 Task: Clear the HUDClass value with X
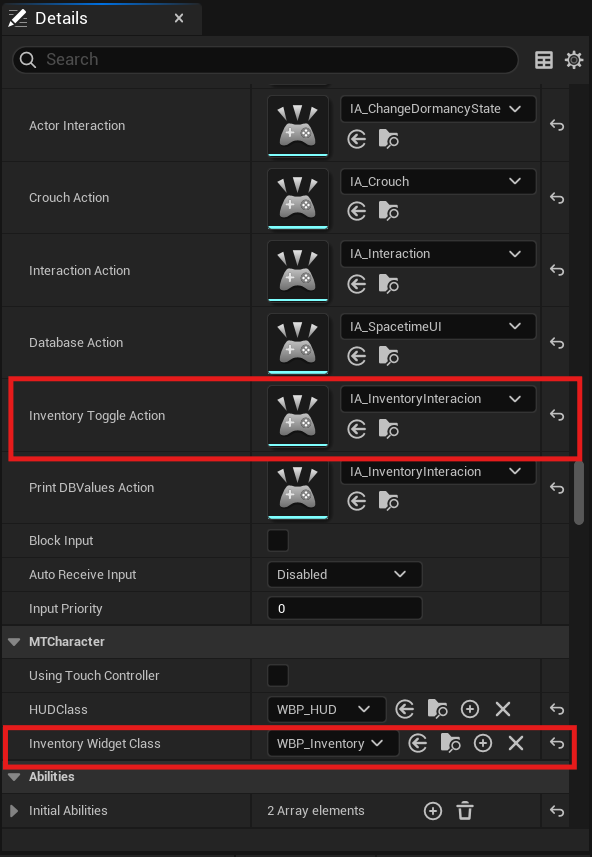[x=503, y=709]
